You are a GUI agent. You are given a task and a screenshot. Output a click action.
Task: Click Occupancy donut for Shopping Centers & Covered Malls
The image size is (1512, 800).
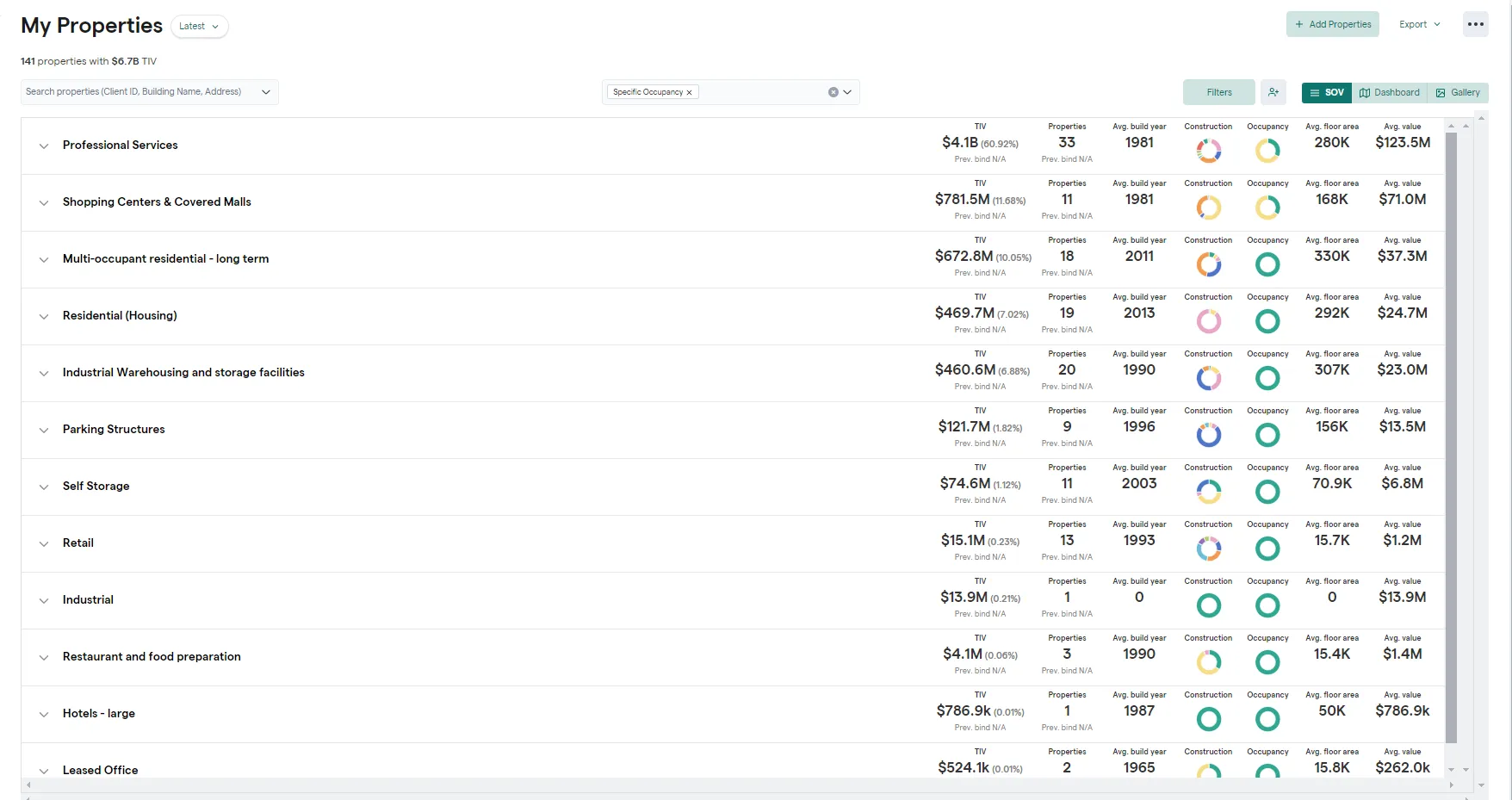1267,208
